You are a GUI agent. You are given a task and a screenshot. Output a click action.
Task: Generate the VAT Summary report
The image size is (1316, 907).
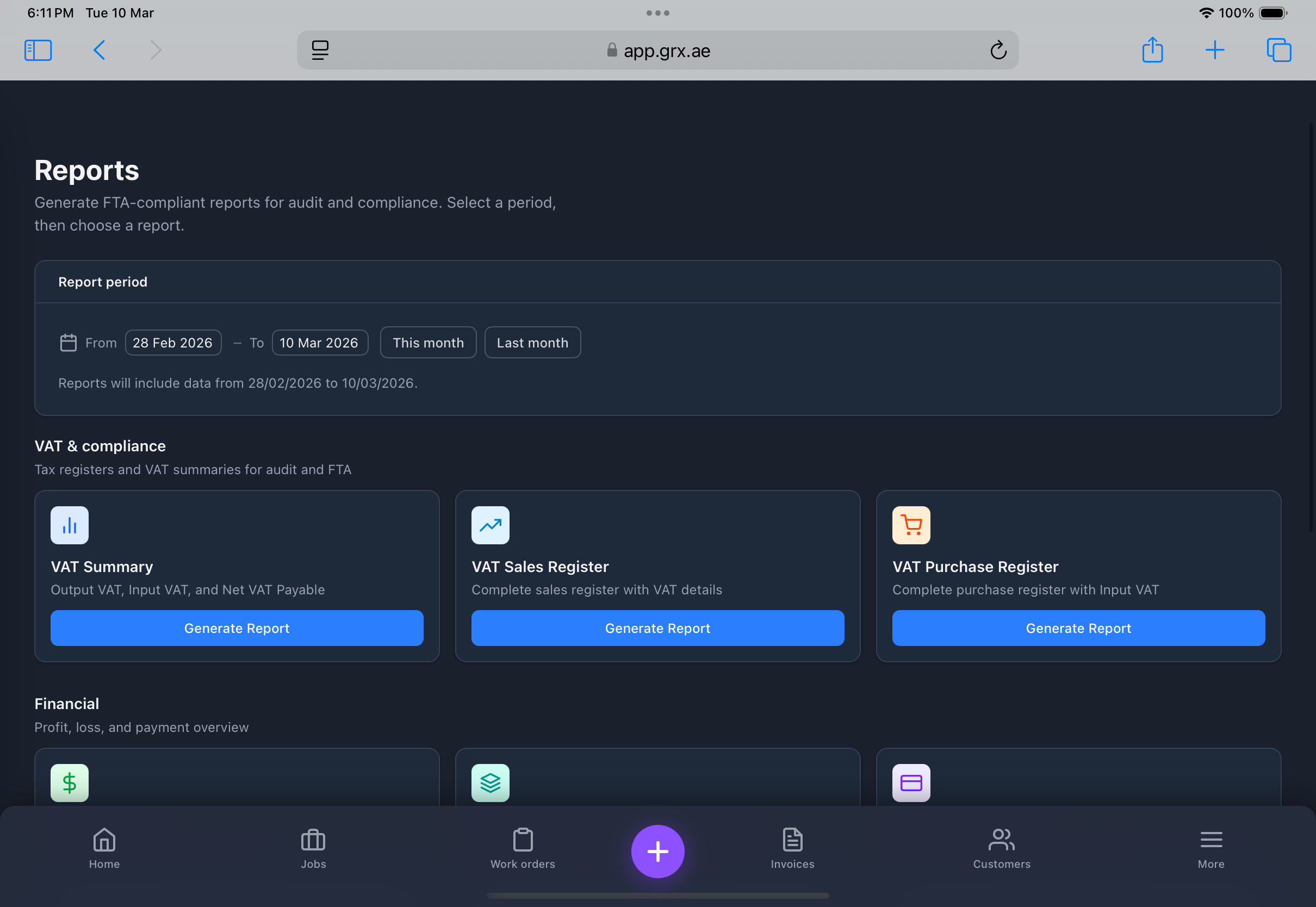pyautogui.click(x=237, y=628)
